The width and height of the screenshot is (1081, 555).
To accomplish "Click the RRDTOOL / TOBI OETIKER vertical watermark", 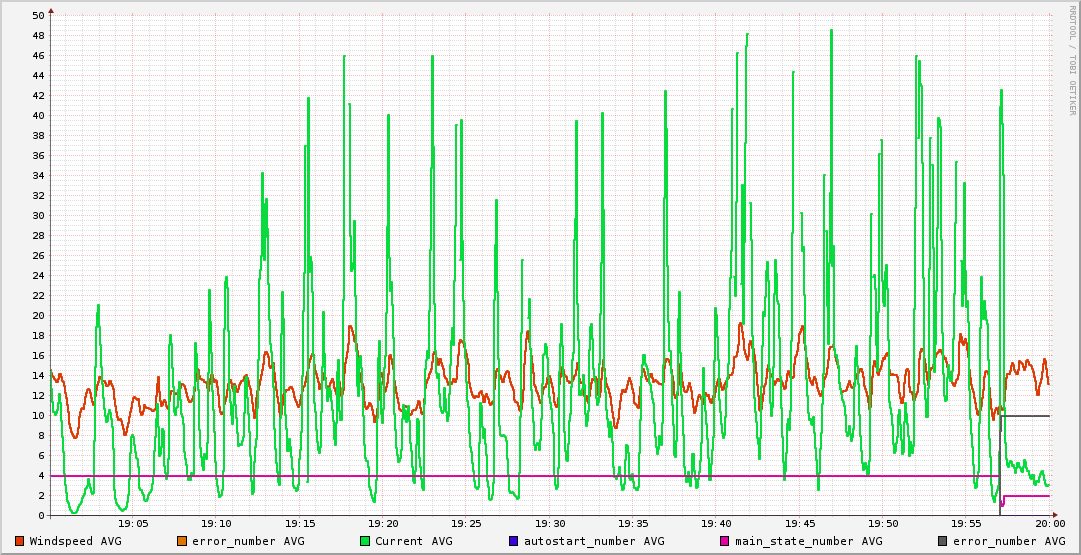I will (x=1071, y=60).
